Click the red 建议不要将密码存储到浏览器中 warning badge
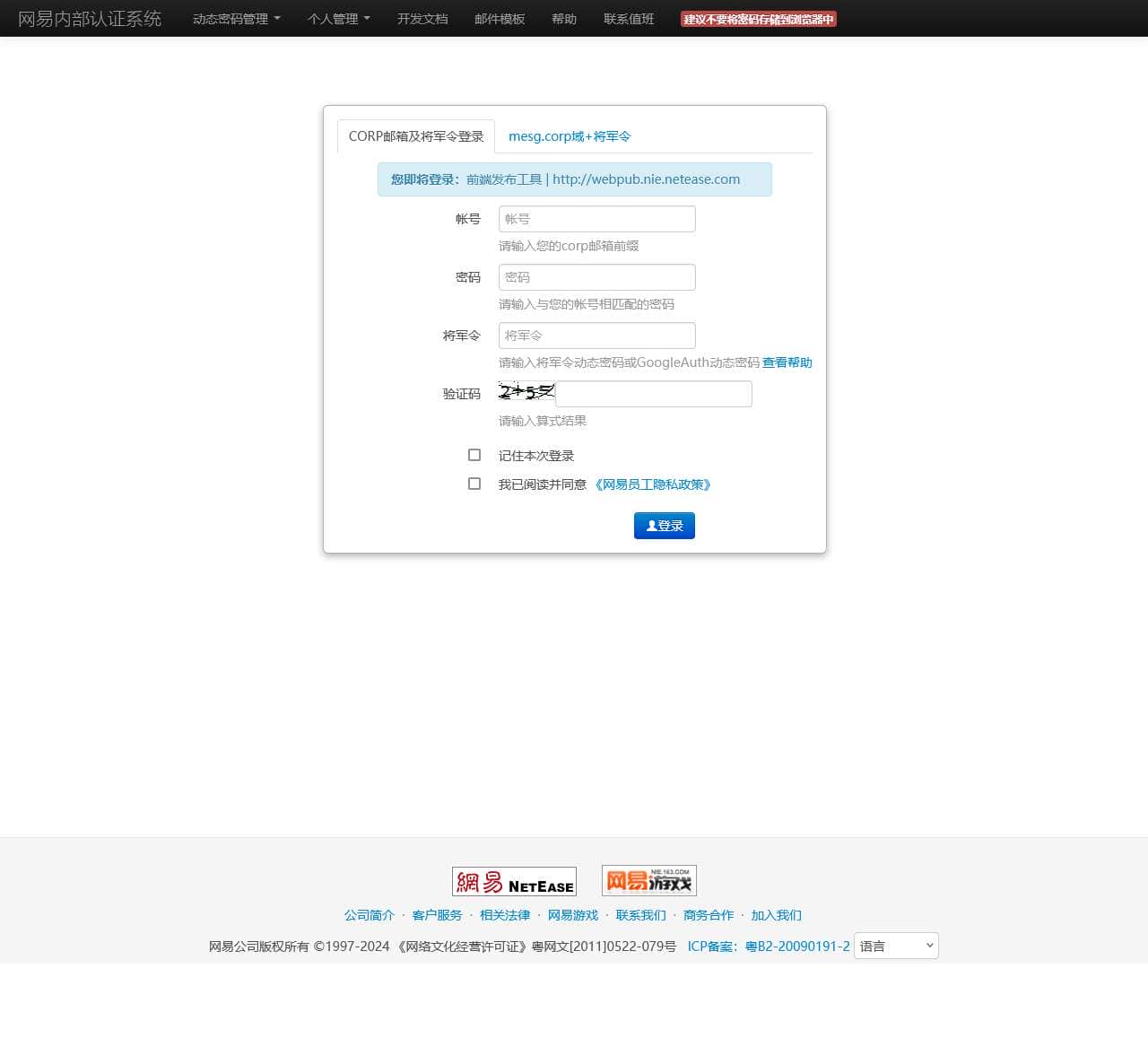The image size is (1148, 1047). 759,19
